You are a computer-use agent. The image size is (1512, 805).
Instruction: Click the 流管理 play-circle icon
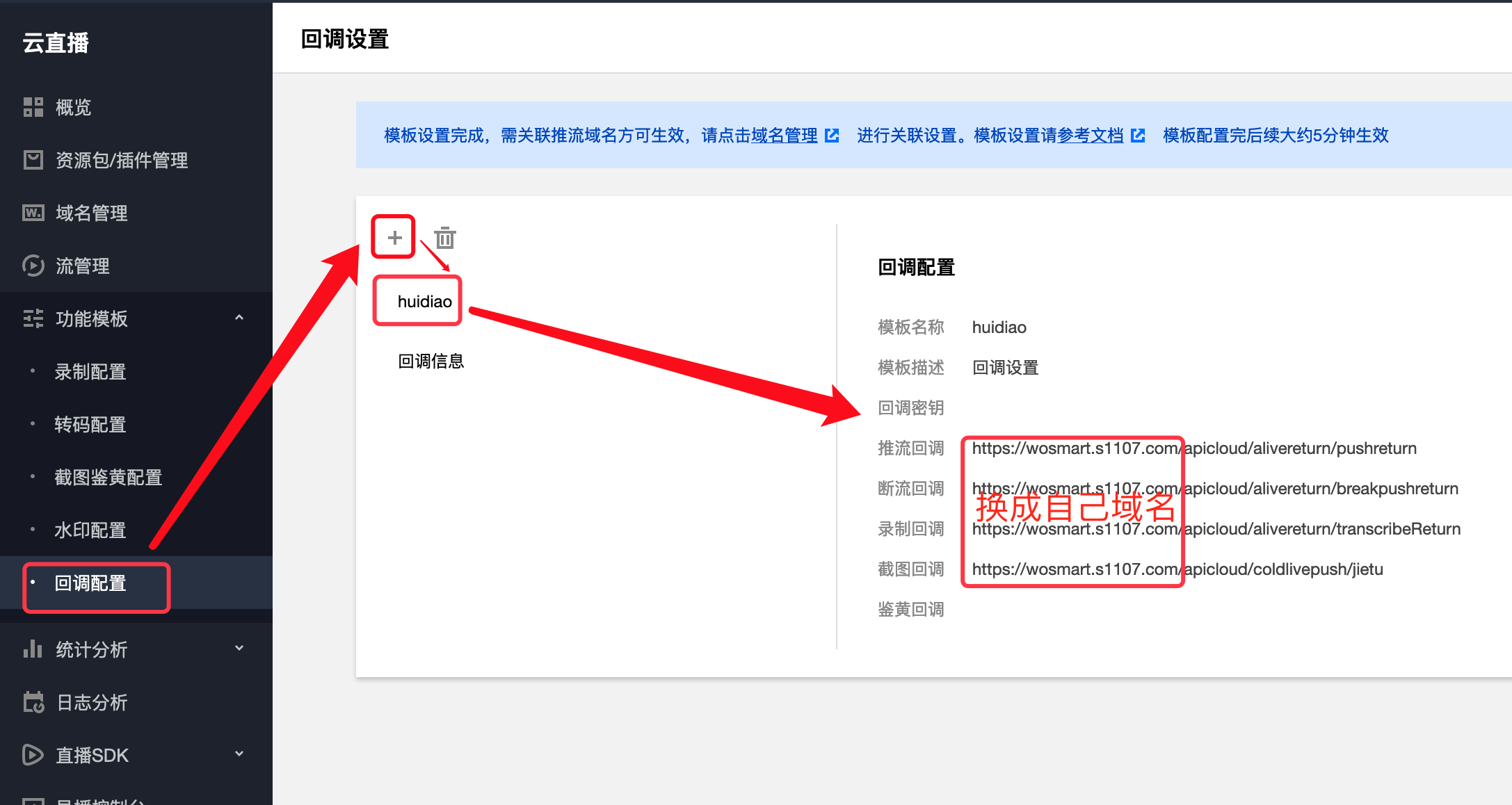(x=33, y=266)
